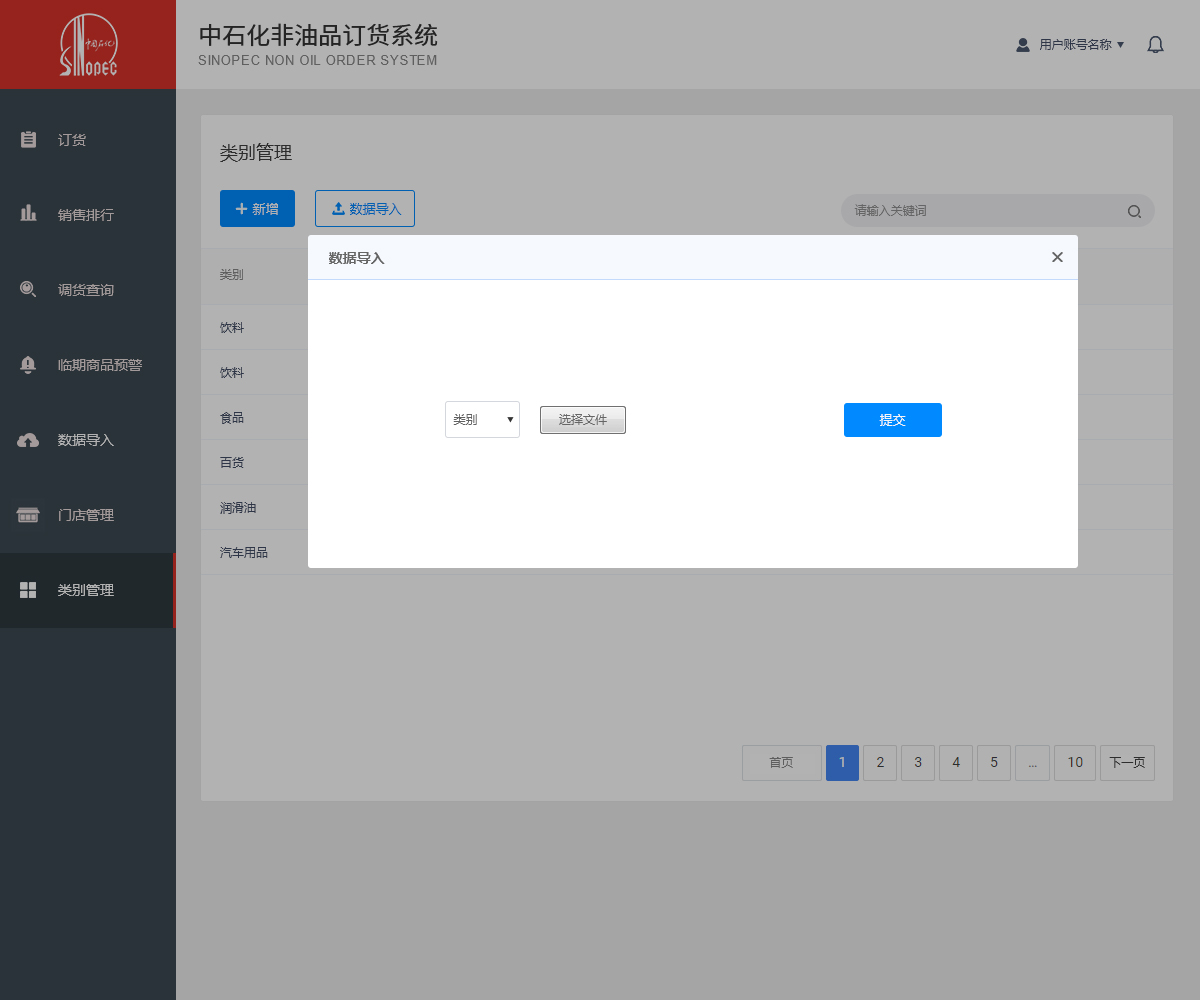Image resolution: width=1200 pixels, height=1000 pixels.
Task: Click the 销售排行 bar chart icon
Action: (28, 214)
